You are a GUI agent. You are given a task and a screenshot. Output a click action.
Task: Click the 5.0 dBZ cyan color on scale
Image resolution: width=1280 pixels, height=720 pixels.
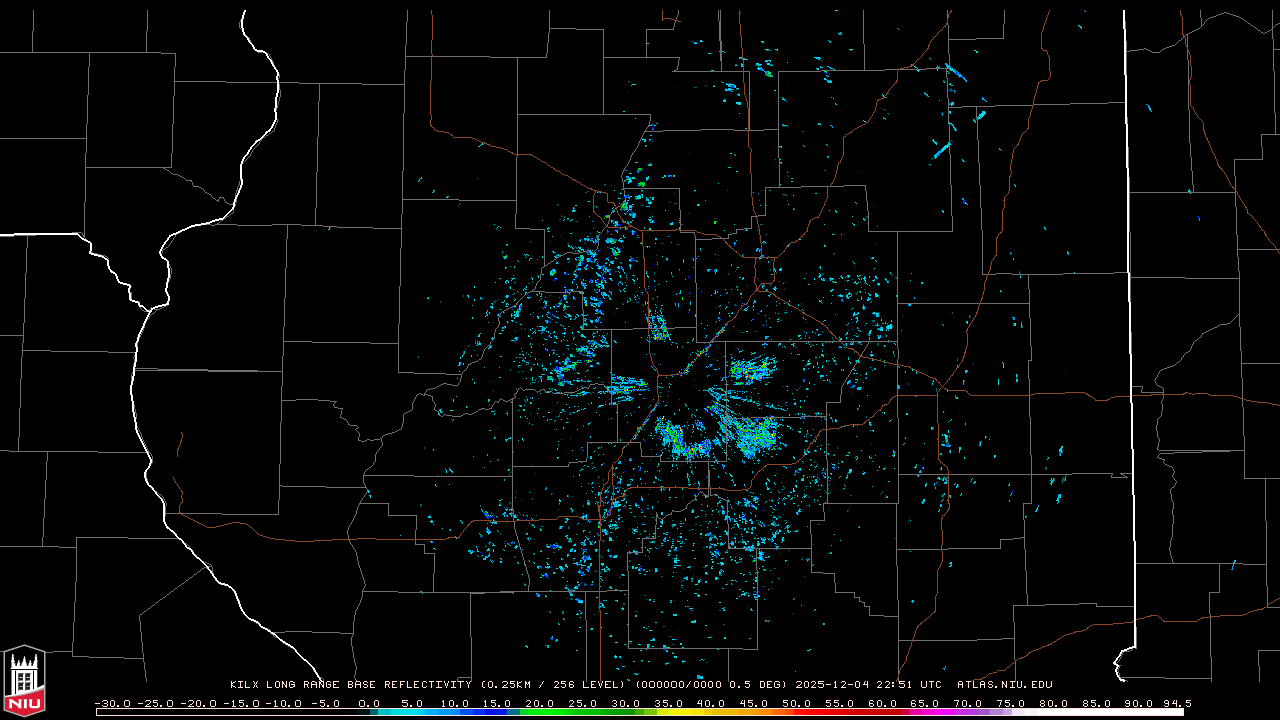[x=412, y=712]
